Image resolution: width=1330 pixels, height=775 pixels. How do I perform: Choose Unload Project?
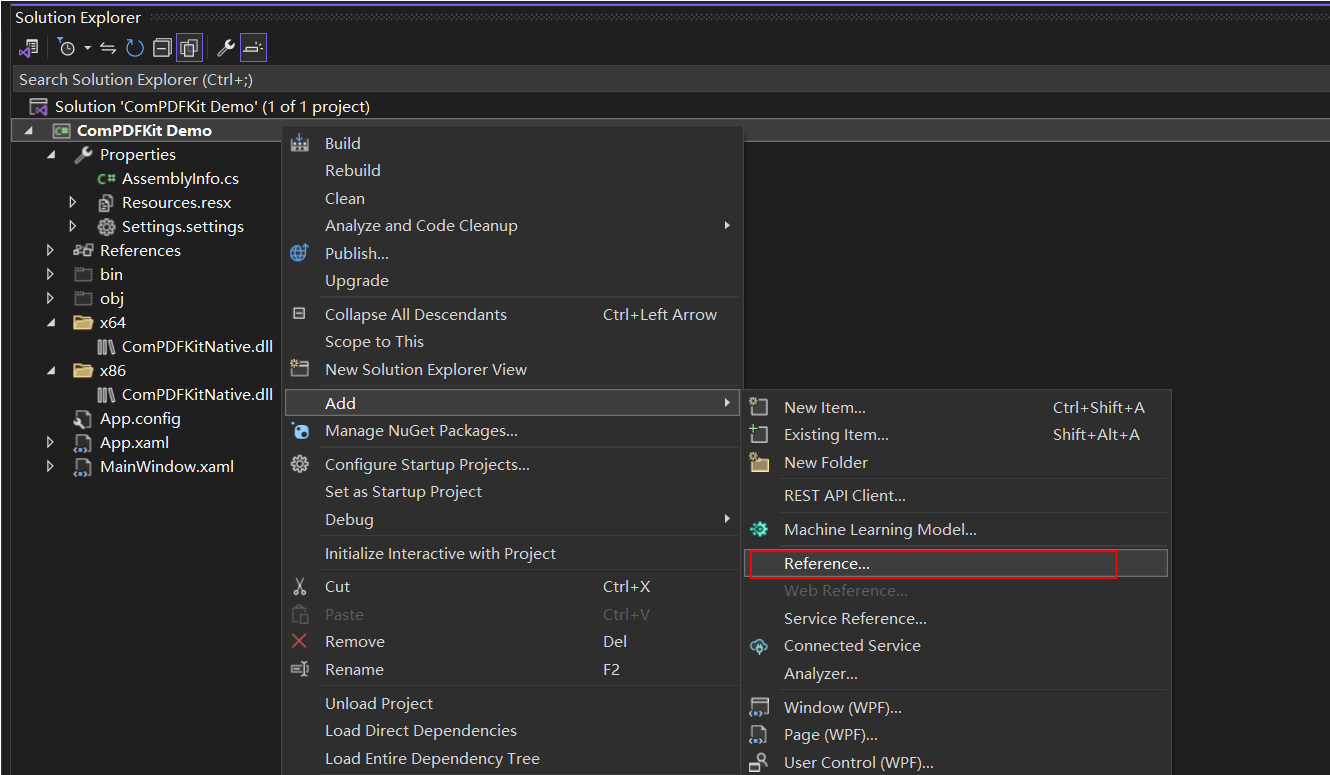tap(379, 703)
